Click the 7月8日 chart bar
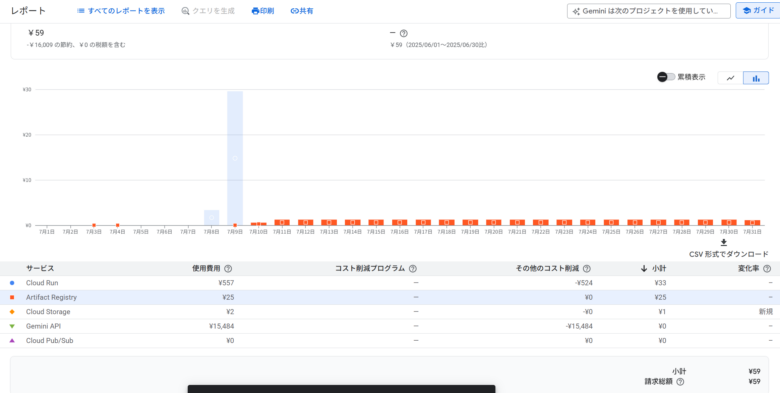 pos(211,217)
